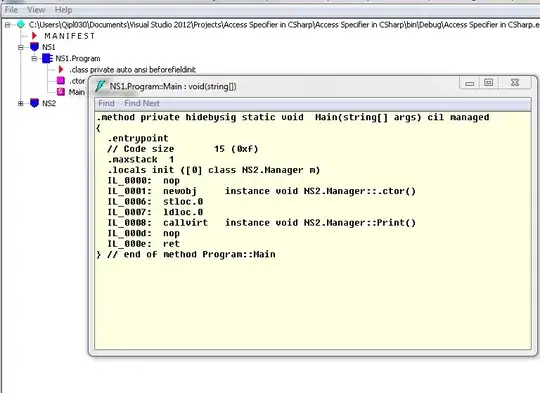Viewport: 540px width, 393px height.
Task: Collapse the NS1 namespace node
Action: pos(21,47)
